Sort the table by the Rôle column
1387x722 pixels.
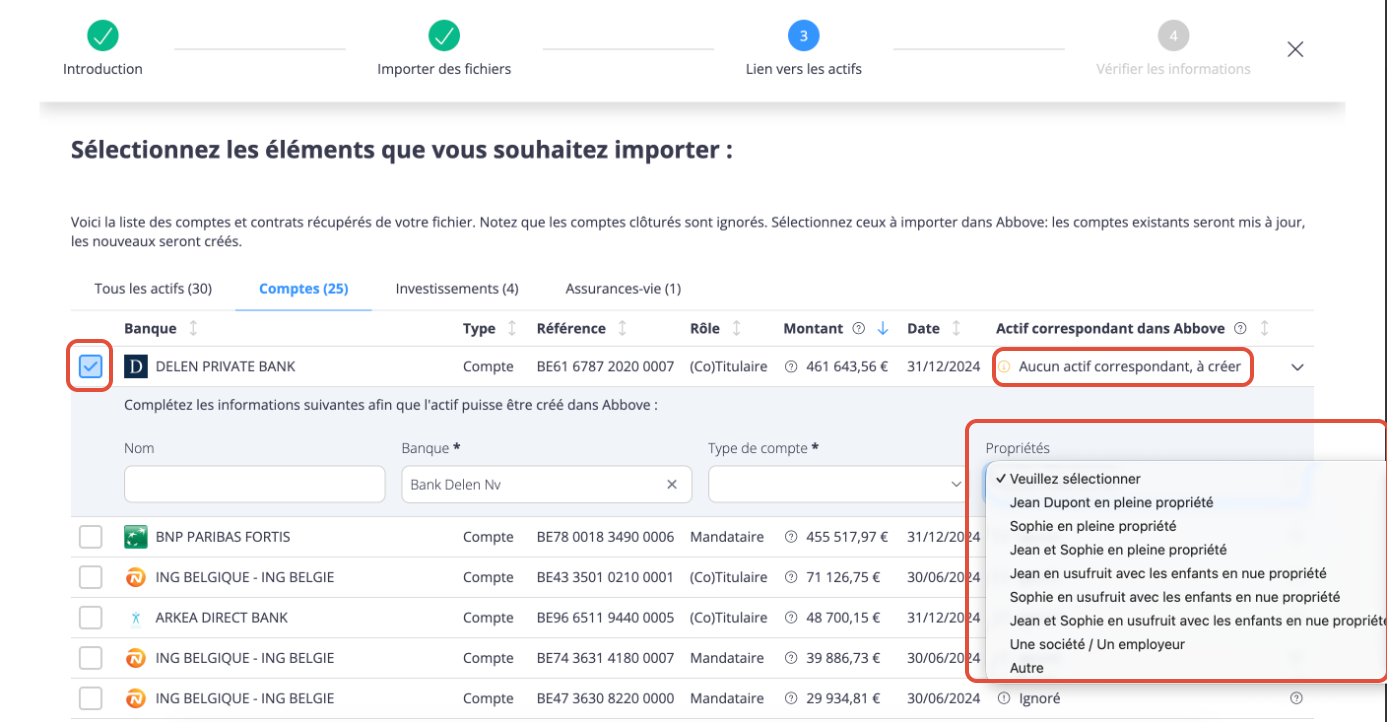coord(736,328)
